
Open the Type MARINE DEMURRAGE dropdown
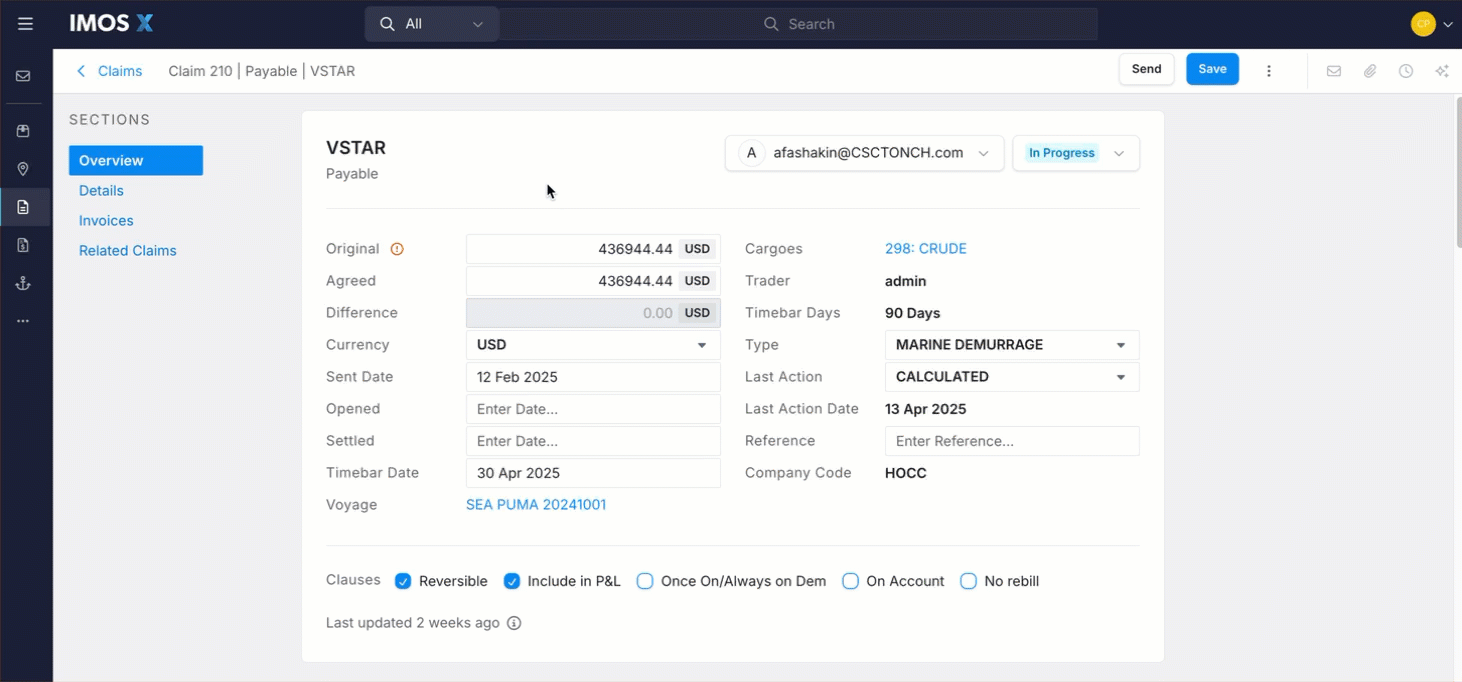pyautogui.click(x=1012, y=345)
